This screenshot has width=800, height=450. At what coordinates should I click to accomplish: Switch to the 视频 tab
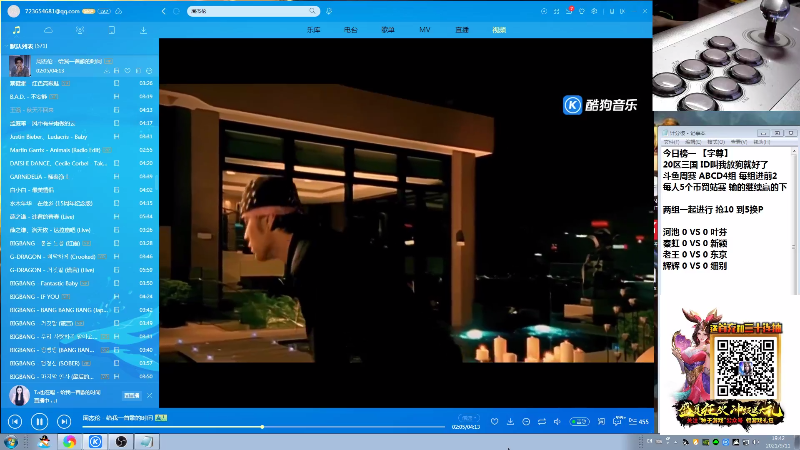pyautogui.click(x=499, y=30)
